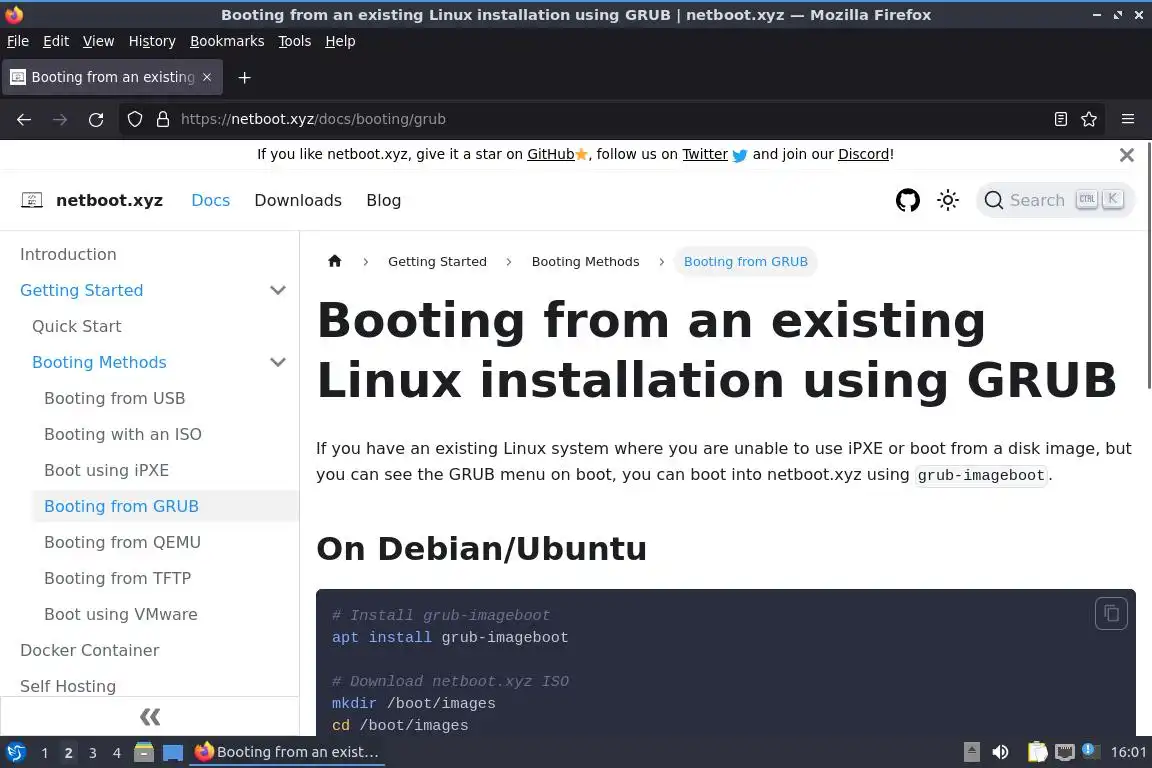Select Booting from GRUB sidebar item
Viewport: 1152px width, 768px height.
coord(121,506)
